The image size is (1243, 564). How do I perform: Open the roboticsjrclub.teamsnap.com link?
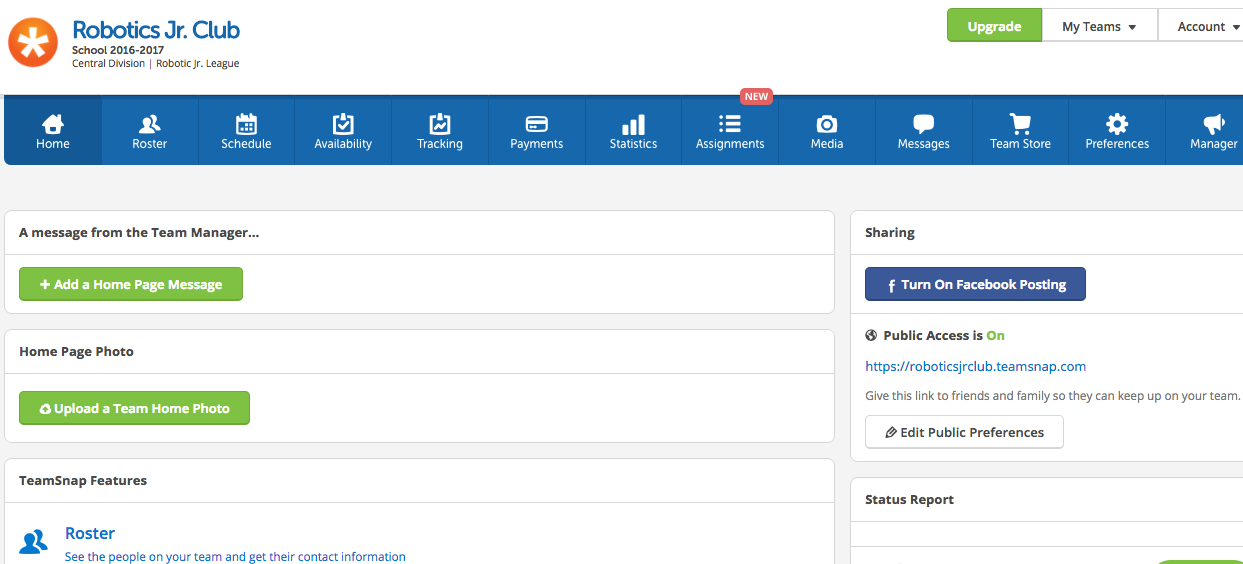point(975,366)
